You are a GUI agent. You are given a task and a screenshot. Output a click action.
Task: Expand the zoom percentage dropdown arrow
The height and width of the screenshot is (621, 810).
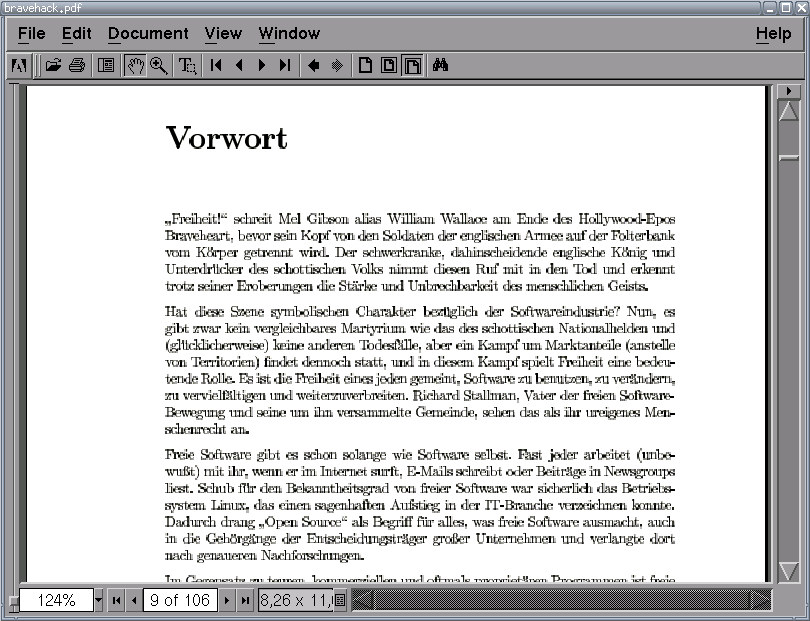tap(99, 600)
